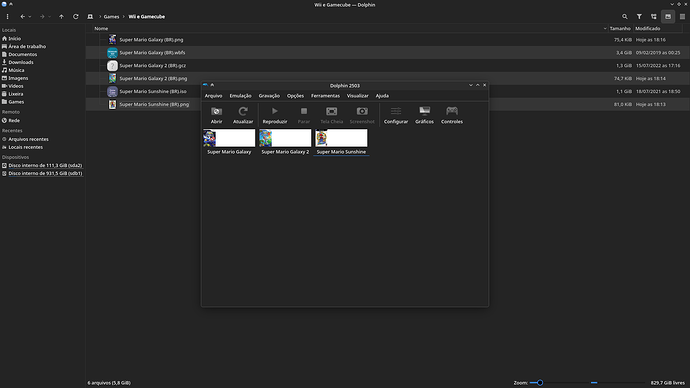Adjust the Zoom slider handle
690x388 pixels.
coord(540,383)
